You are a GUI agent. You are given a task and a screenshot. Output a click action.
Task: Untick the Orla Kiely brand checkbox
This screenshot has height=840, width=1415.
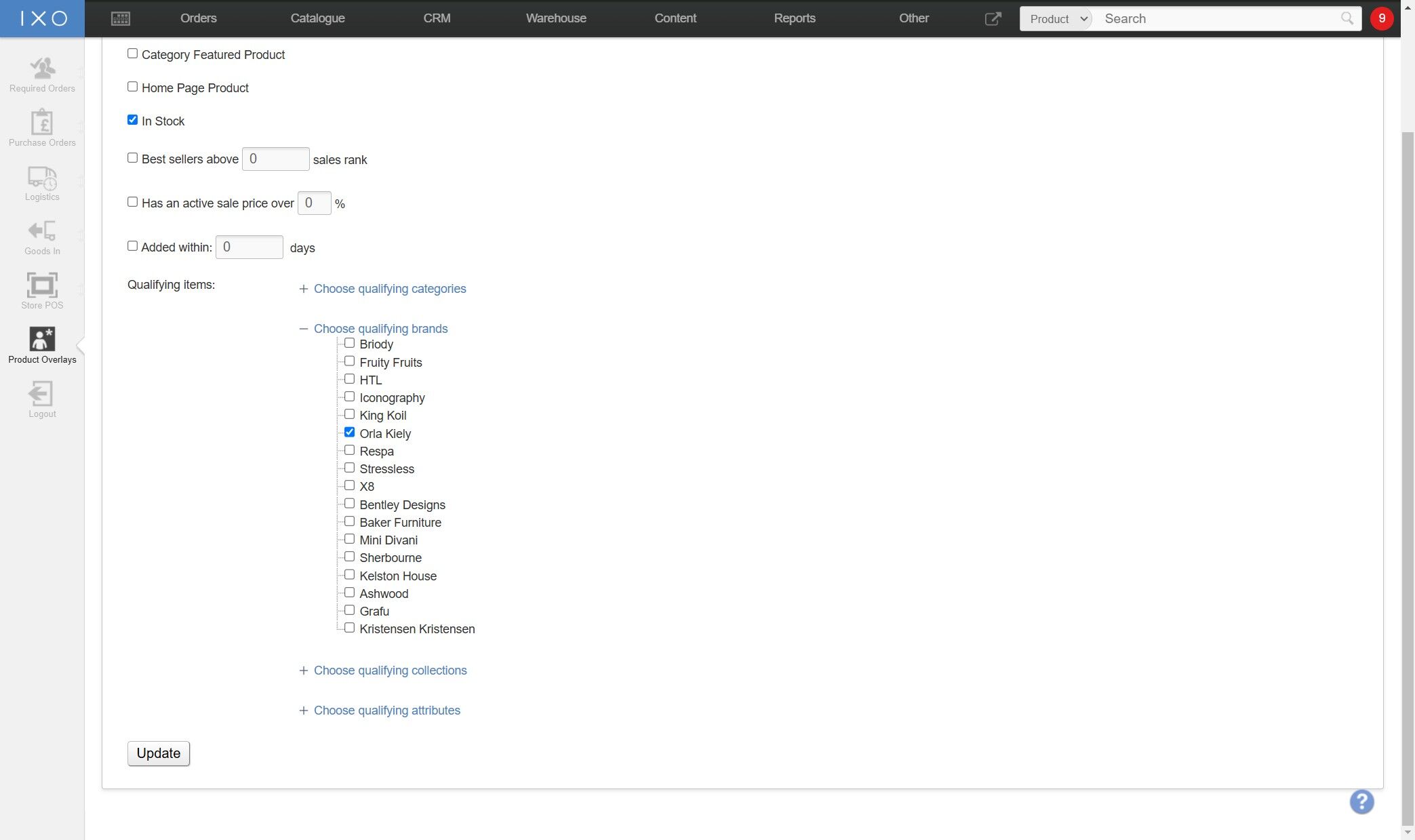[350, 433]
